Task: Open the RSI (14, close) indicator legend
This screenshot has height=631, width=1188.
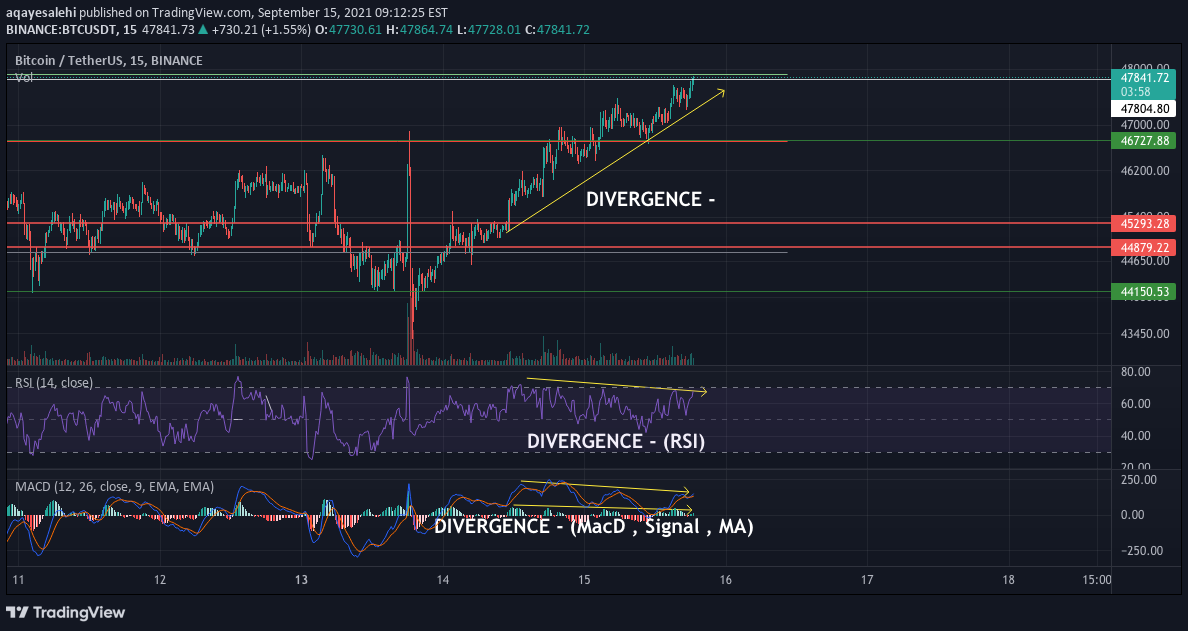Action: pyautogui.click(x=54, y=383)
